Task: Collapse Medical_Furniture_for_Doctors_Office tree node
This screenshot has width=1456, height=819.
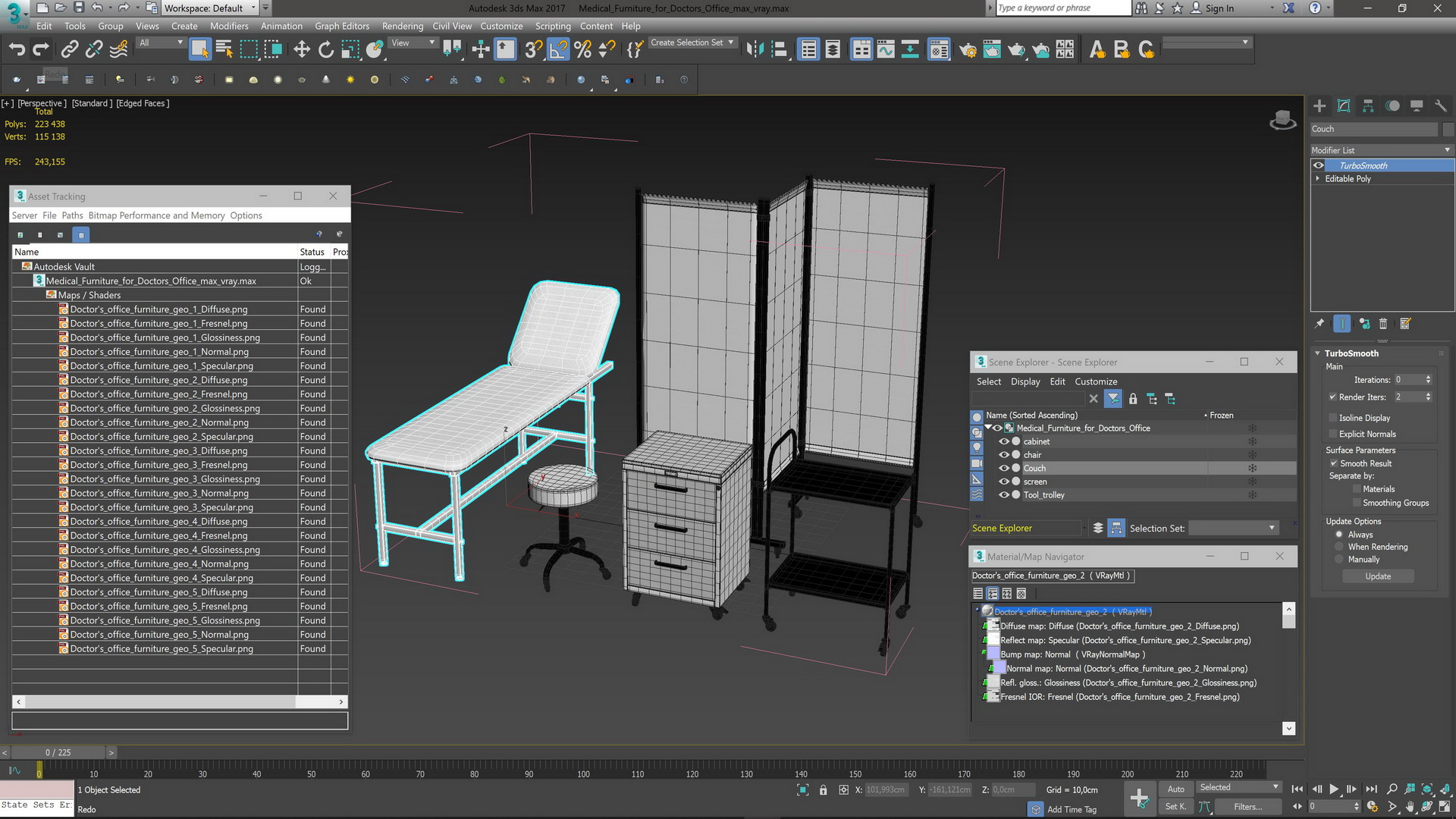Action: (x=989, y=428)
